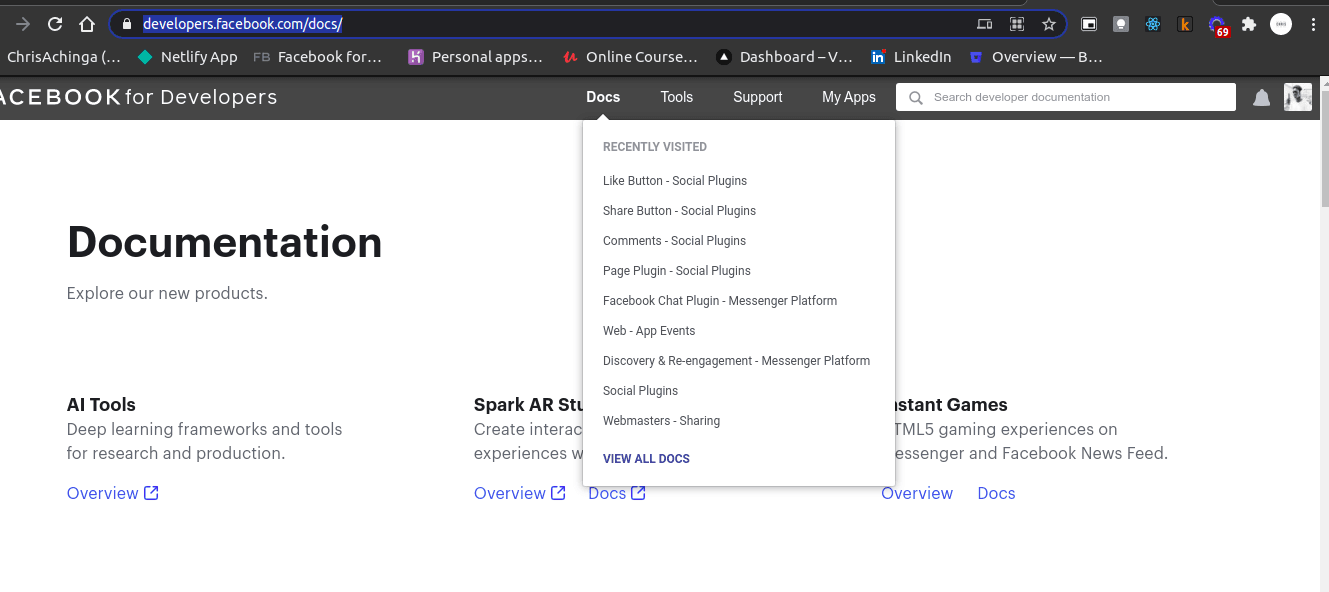
Task: Select Share Button - Social Plugins
Action: click(x=679, y=211)
